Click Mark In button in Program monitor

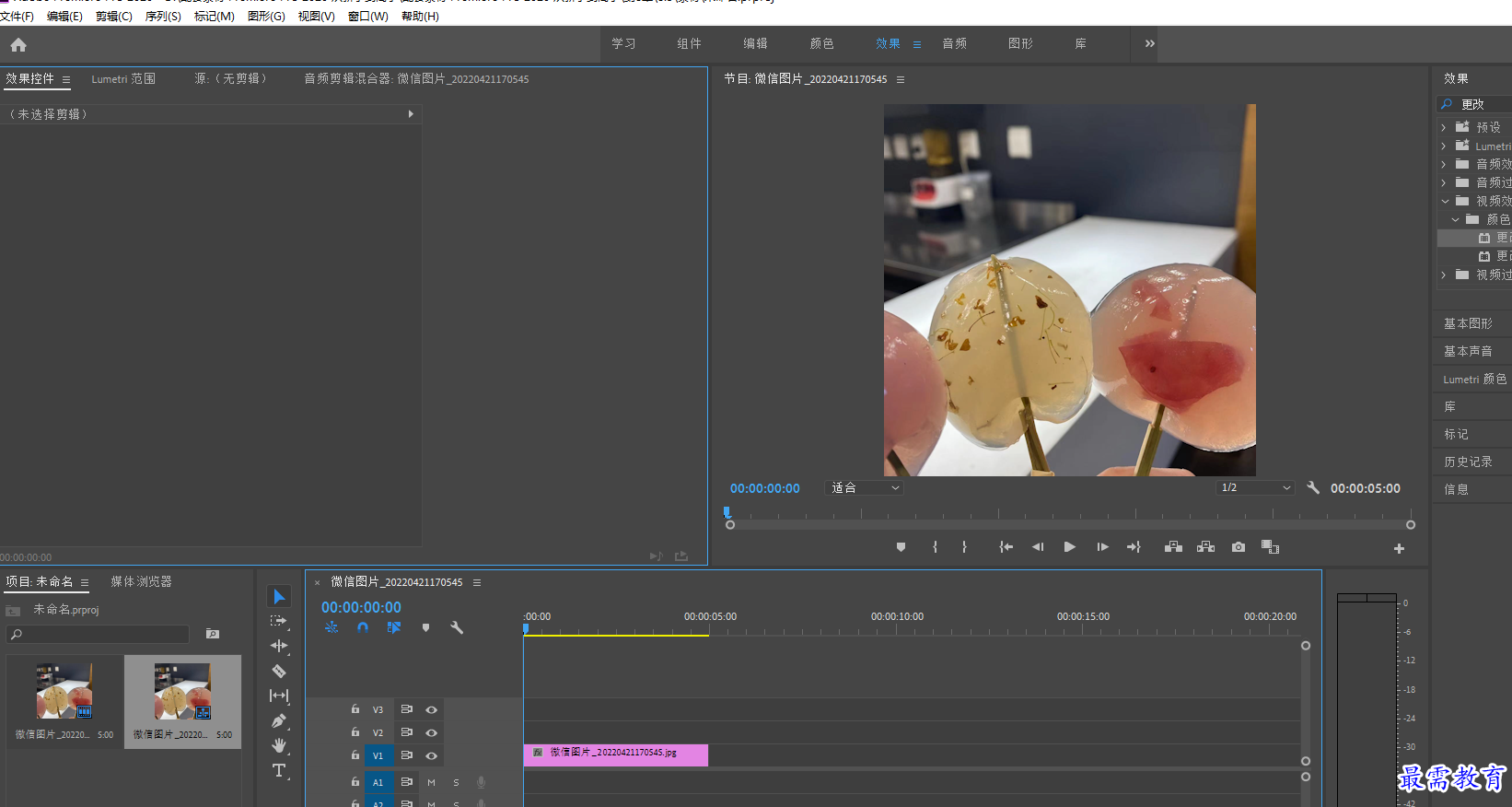pyautogui.click(x=935, y=547)
